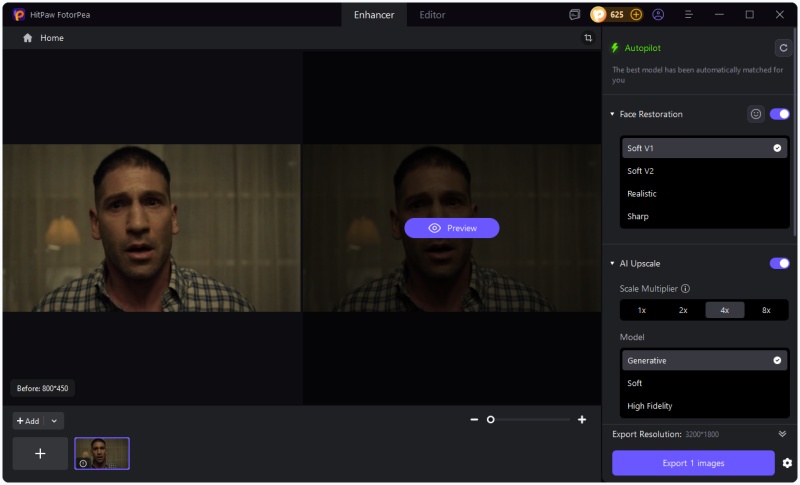Image resolution: width=800 pixels, height=485 pixels.
Task: Open the face detection smiley icon
Action: [x=756, y=114]
